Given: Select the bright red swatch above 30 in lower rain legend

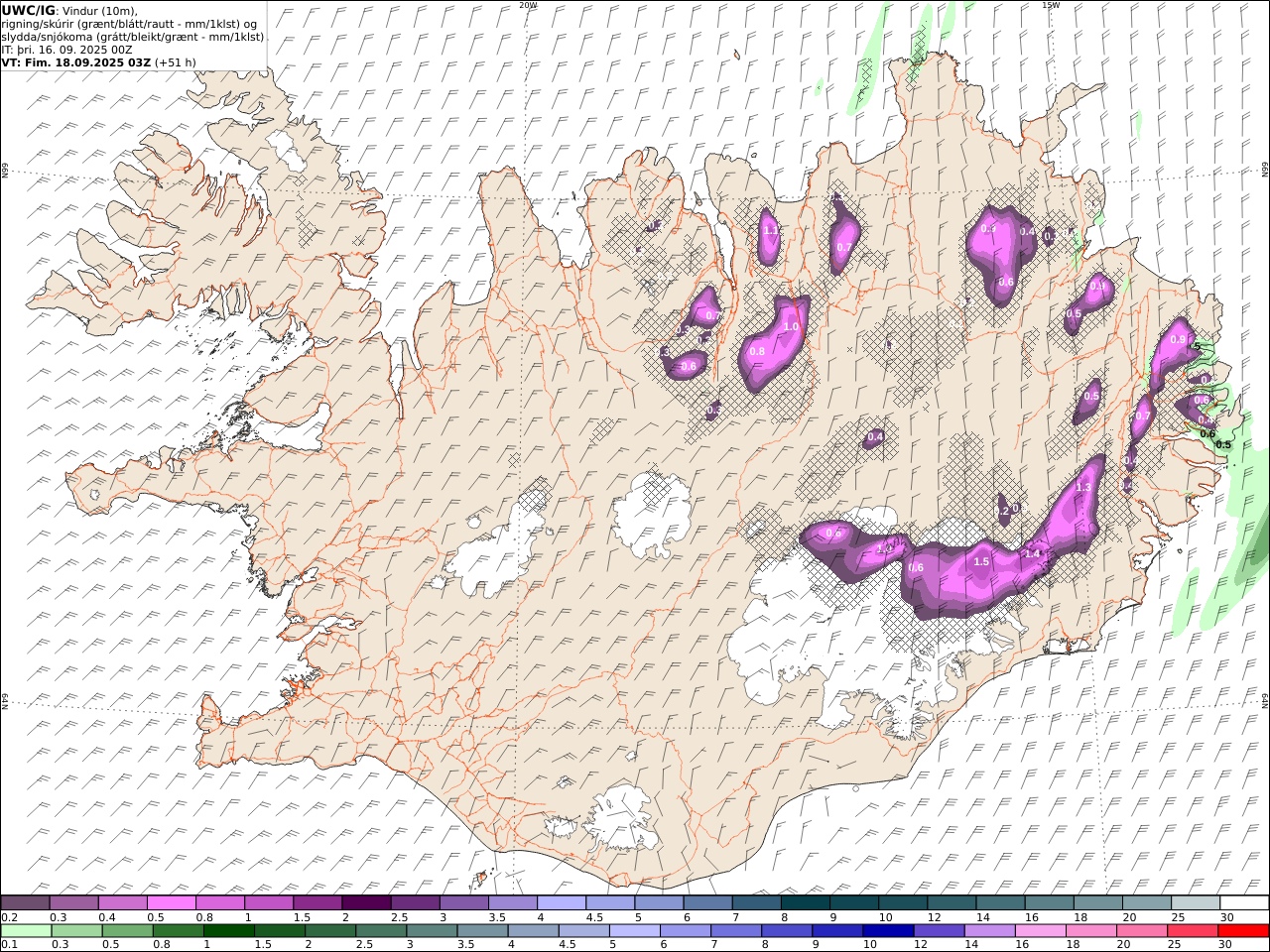Looking at the screenshot, I should 1243,930.
